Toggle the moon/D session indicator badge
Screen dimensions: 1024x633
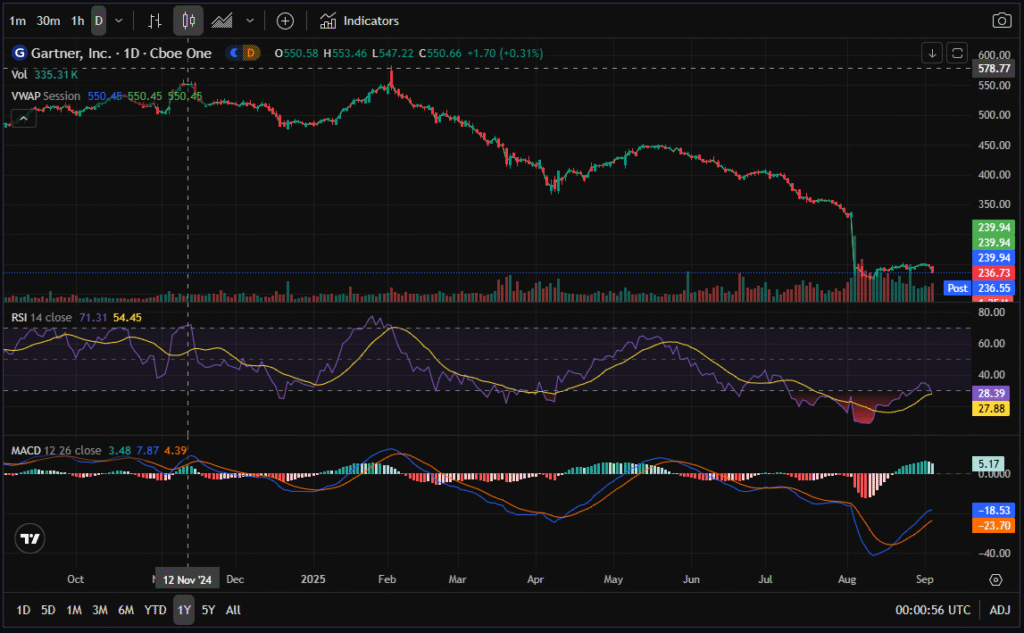tap(243, 52)
